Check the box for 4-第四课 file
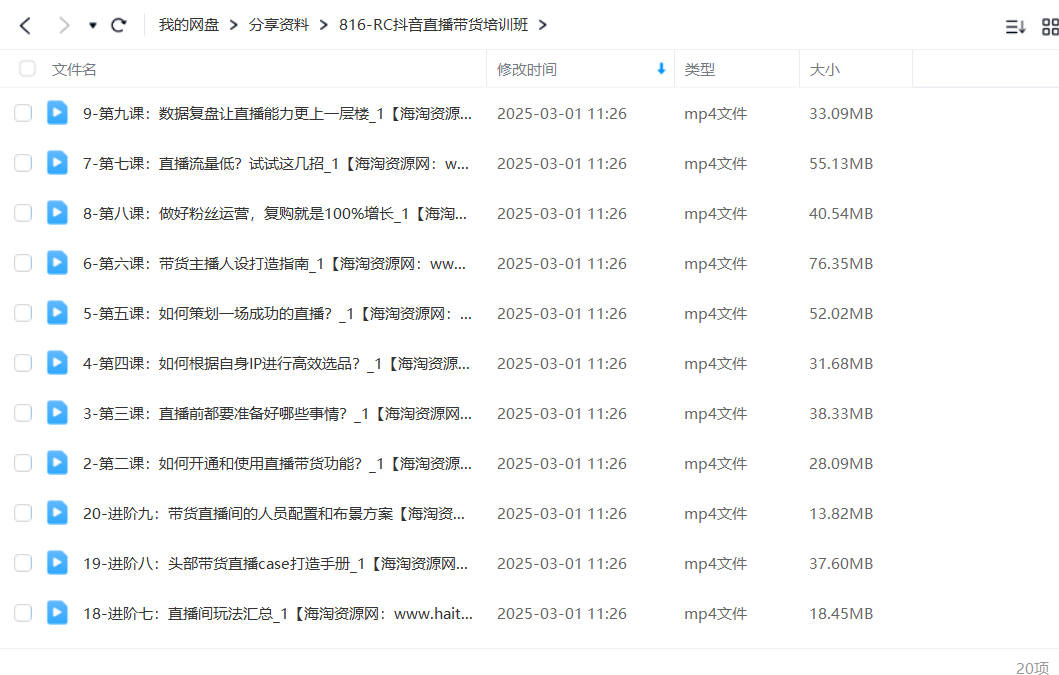The height and width of the screenshot is (675, 1059). tap(23, 363)
